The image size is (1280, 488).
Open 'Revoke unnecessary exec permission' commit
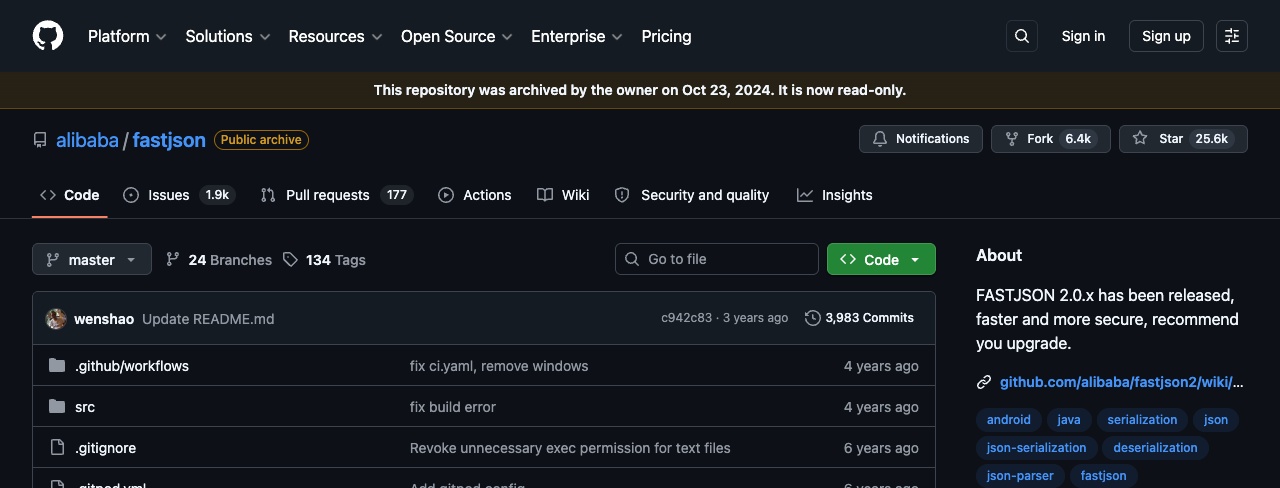[x=570, y=448]
